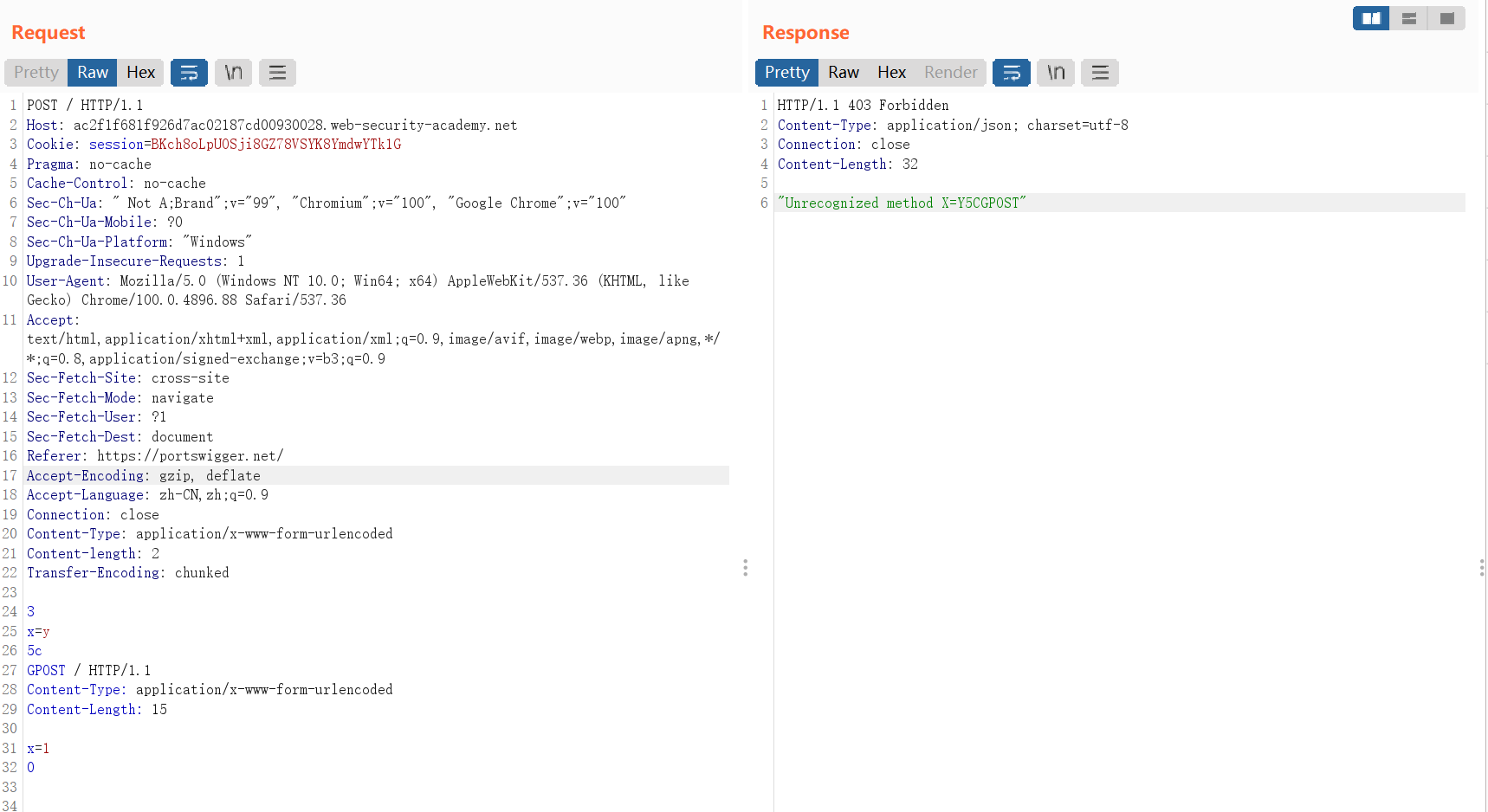The height and width of the screenshot is (812, 1488).
Task: Click the x=y chunk body line
Action: pyautogui.click(x=38, y=632)
